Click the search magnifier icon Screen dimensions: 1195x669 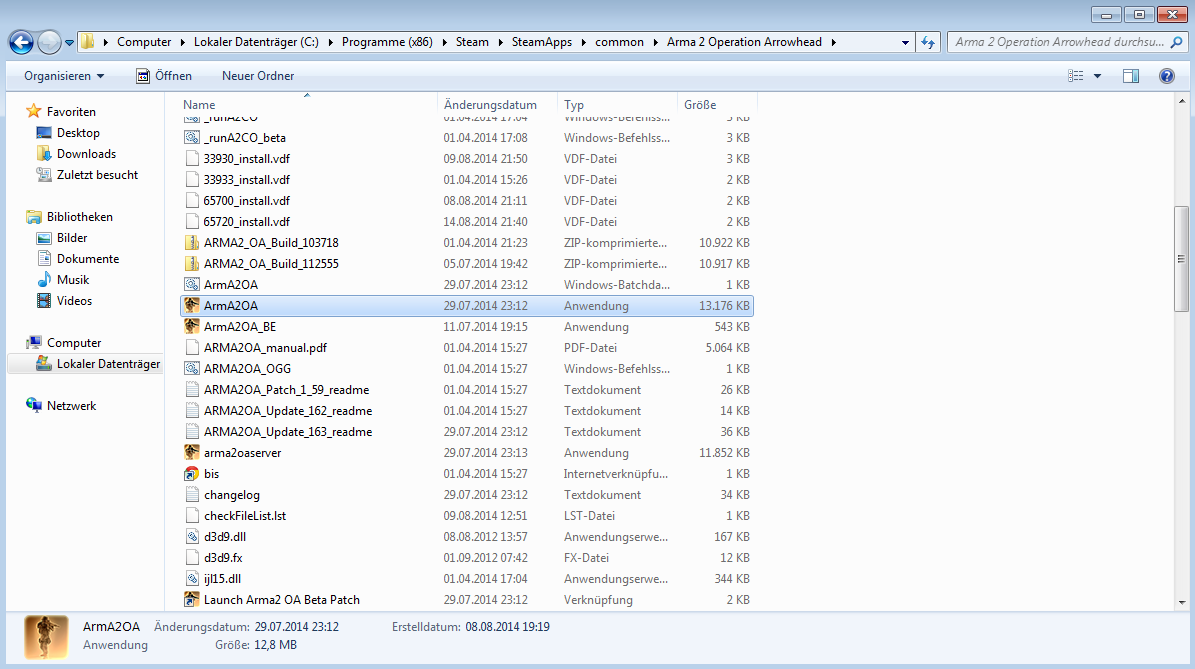[x=1177, y=42]
